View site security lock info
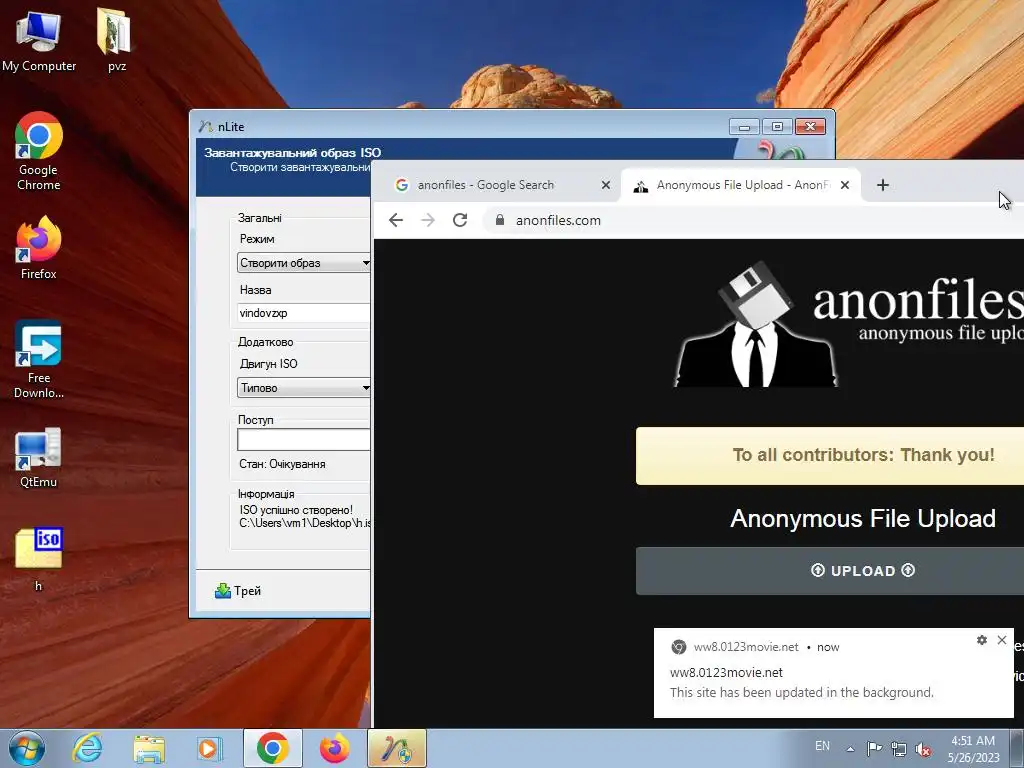1024x768 pixels. click(500, 220)
